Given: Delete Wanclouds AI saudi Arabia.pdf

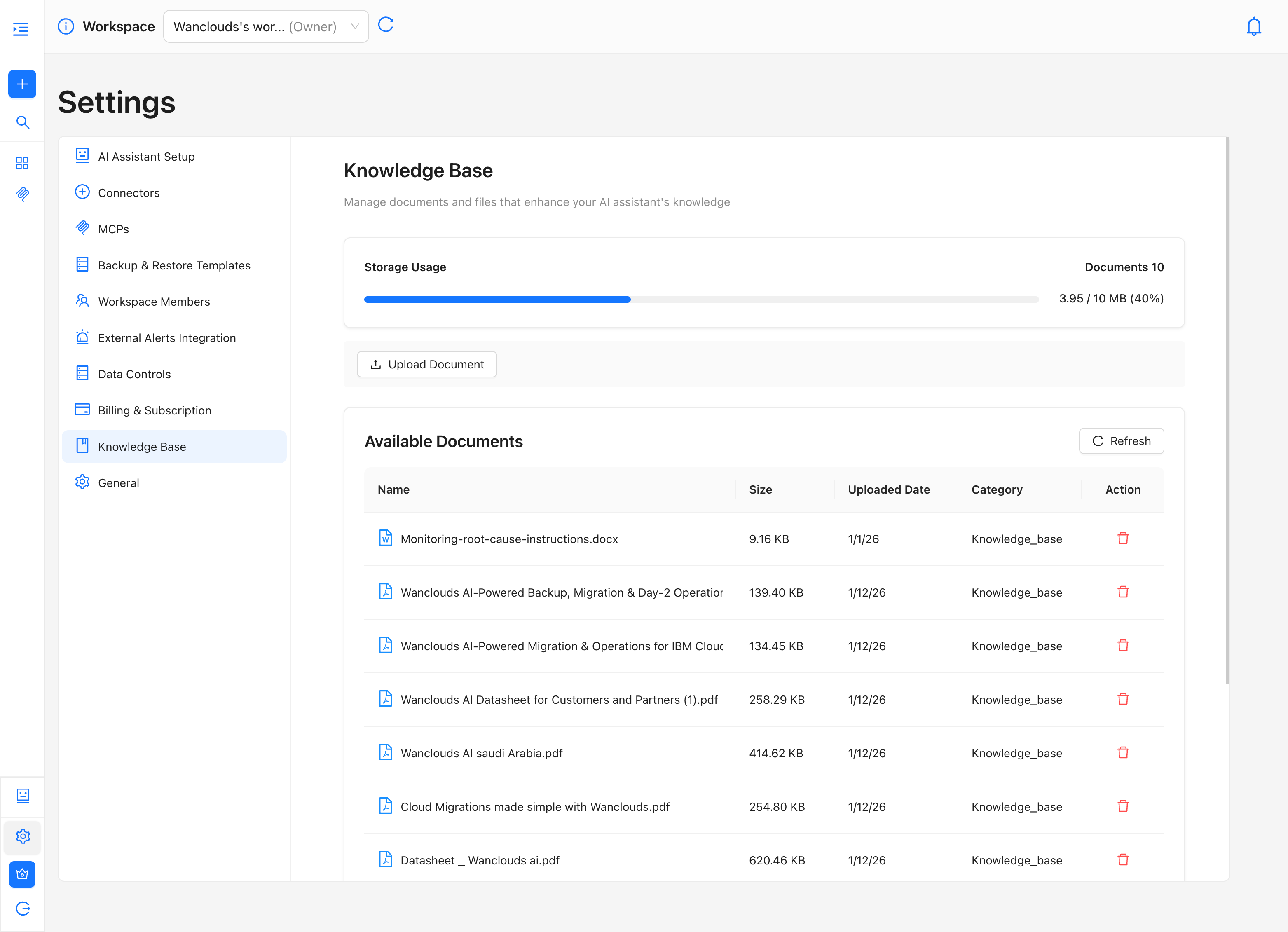Looking at the screenshot, I should pyautogui.click(x=1122, y=752).
